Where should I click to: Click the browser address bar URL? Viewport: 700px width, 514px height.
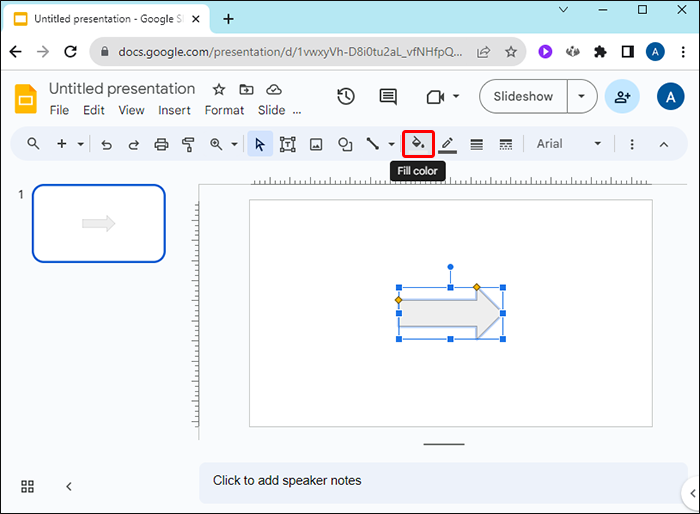[x=290, y=52]
